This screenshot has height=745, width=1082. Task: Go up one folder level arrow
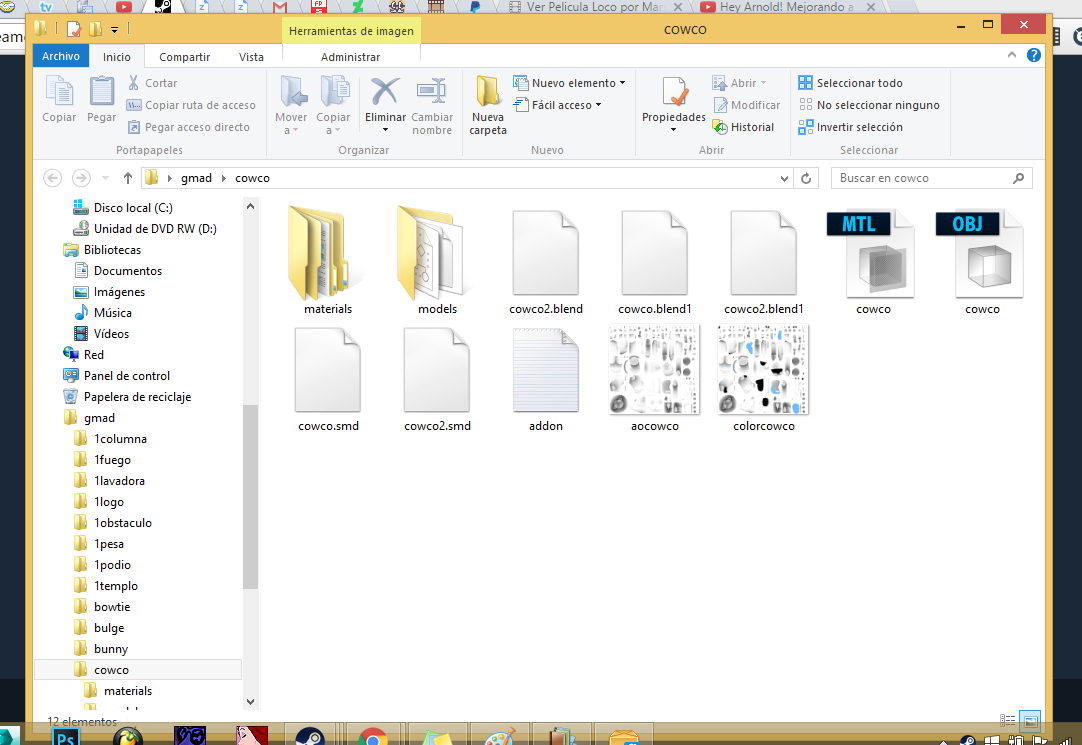tap(128, 178)
